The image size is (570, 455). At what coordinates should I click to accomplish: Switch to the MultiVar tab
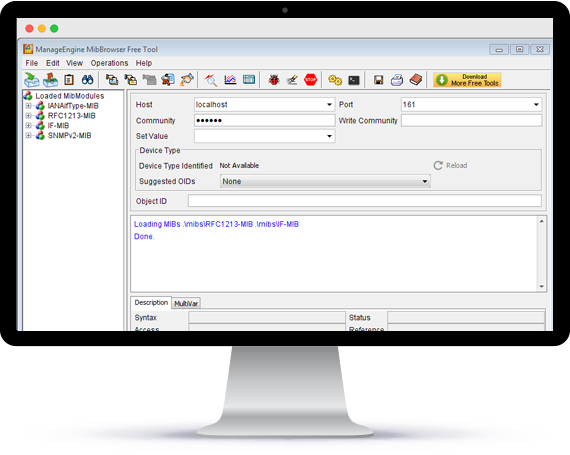pyautogui.click(x=186, y=303)
